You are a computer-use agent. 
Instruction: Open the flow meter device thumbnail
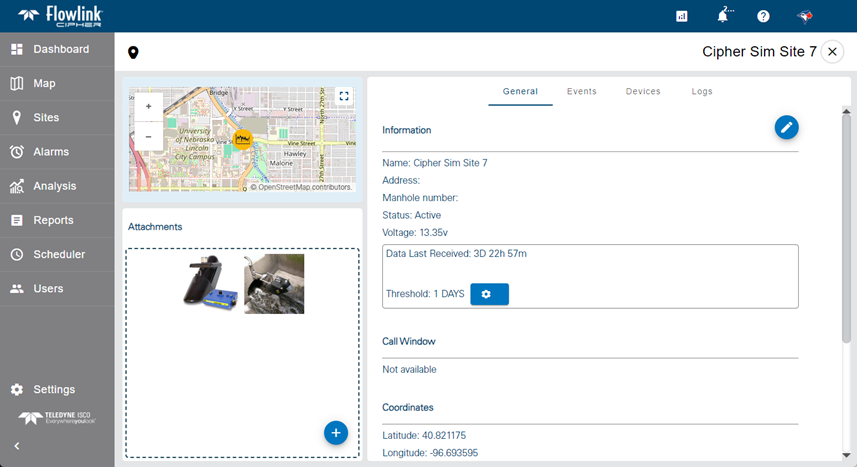tap(211, 282)
